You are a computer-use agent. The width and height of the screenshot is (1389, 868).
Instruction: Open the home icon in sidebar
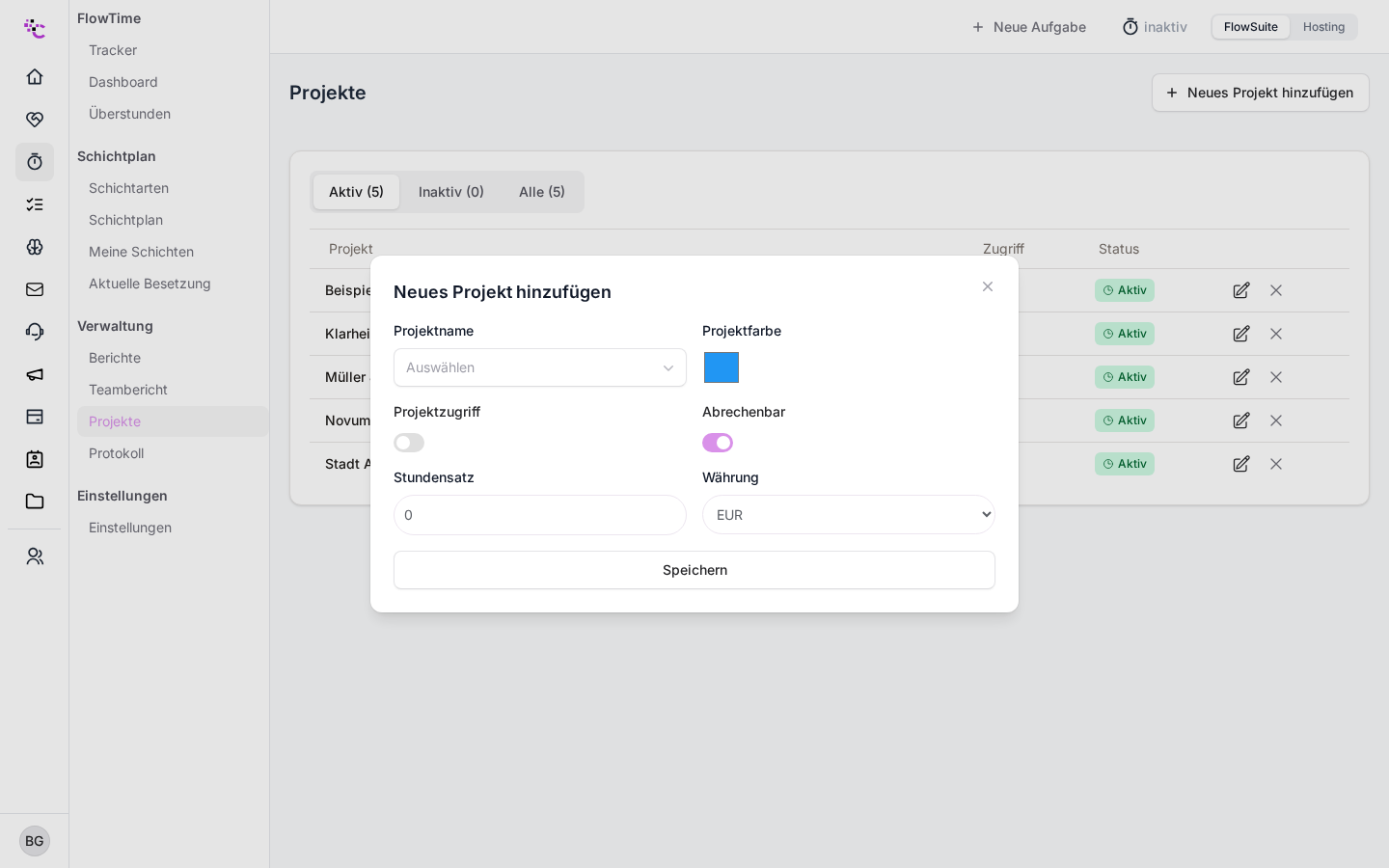pos(35,77)
